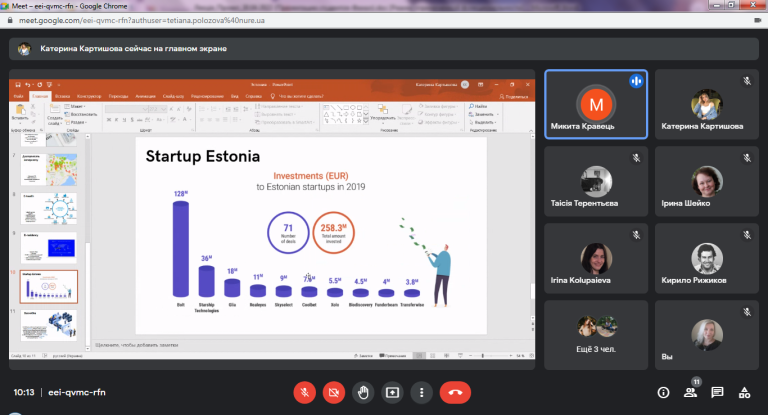Open meeting details info icon
Screen dimensions: 768x415
[x=663, y=392]
